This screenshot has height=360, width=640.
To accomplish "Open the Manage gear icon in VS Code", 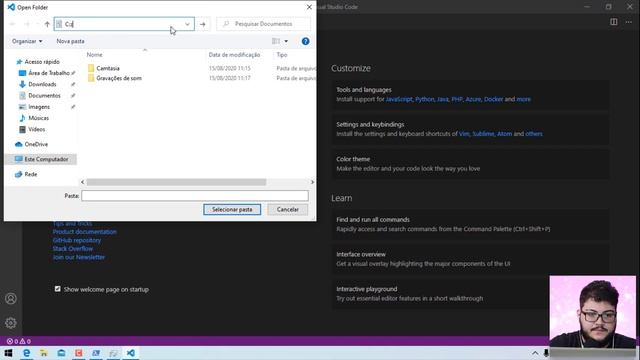I will pyautogui.click(x=11, y=323).
